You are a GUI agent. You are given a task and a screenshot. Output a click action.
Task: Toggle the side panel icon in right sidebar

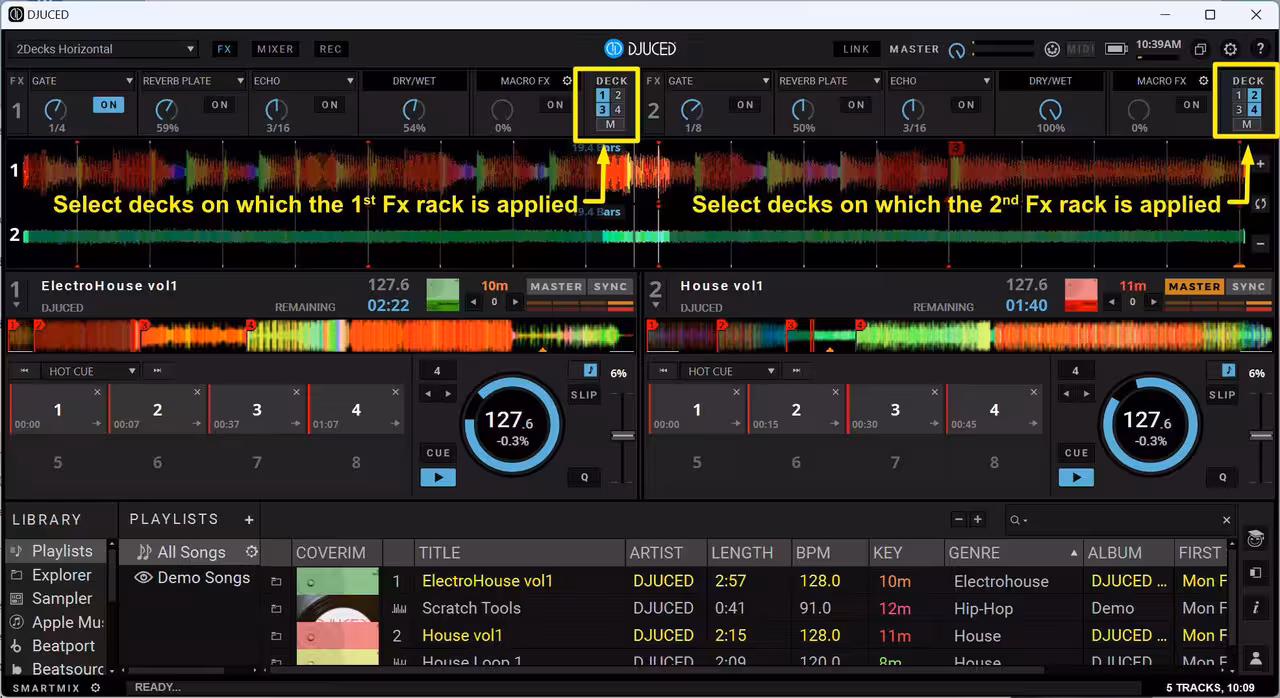point(1255,573)
